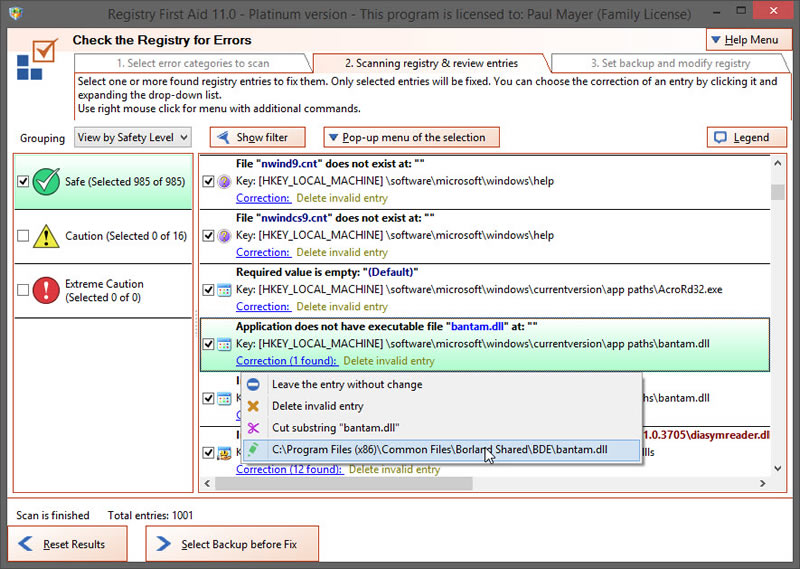The height and width of the screenshot is (569, 800).
Task: Open the Legend button
Action: [x=746, y=137]
